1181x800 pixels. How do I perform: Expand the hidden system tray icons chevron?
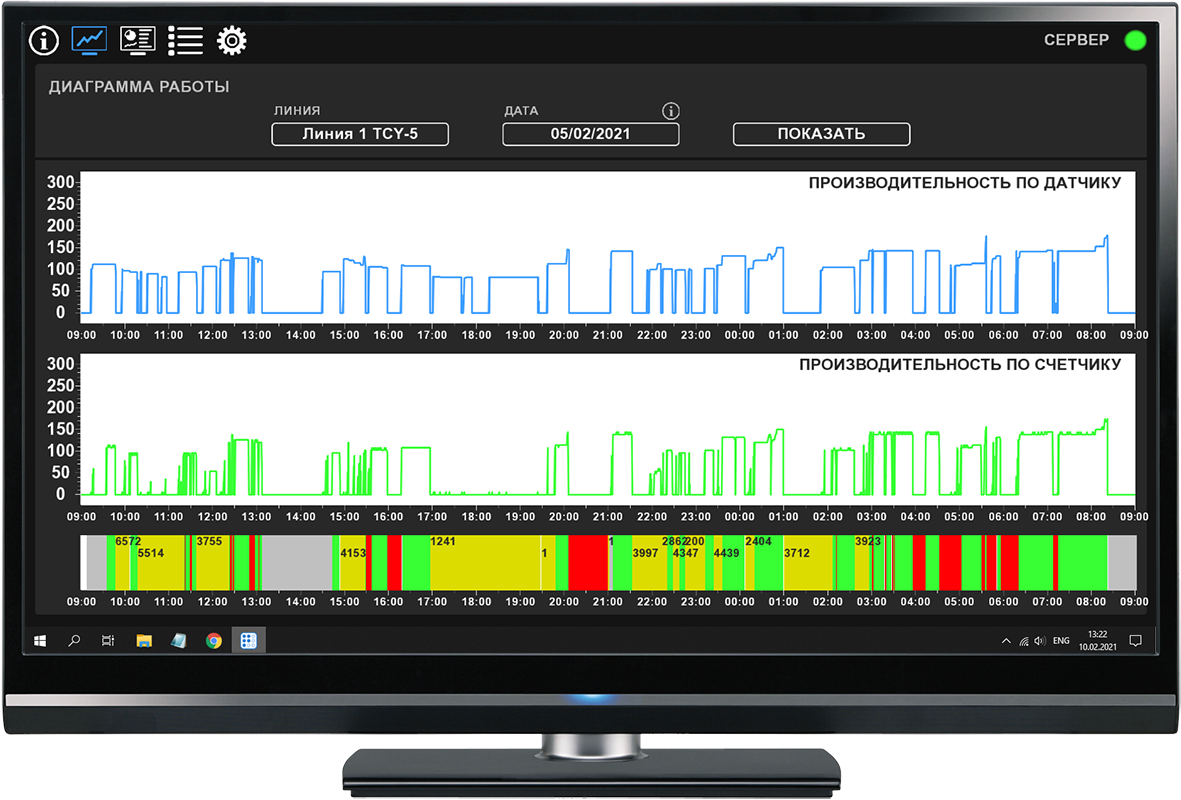1006,641
